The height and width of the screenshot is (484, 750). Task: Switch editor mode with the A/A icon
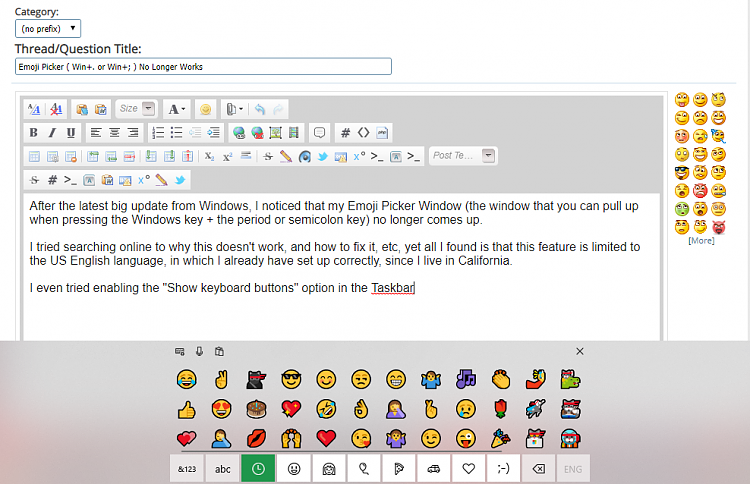34,109
